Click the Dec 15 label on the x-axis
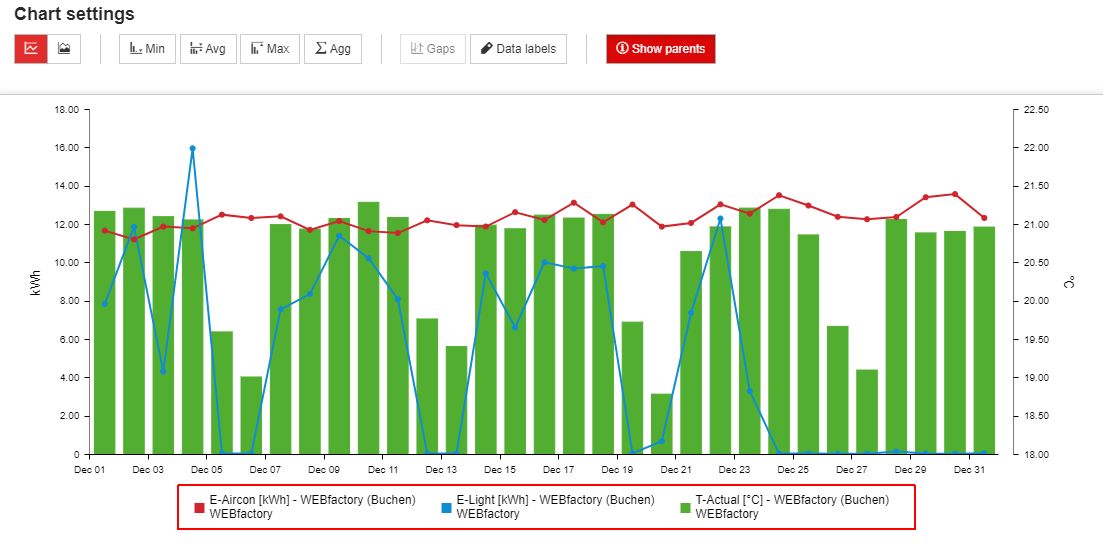 [x=499, y=469]
